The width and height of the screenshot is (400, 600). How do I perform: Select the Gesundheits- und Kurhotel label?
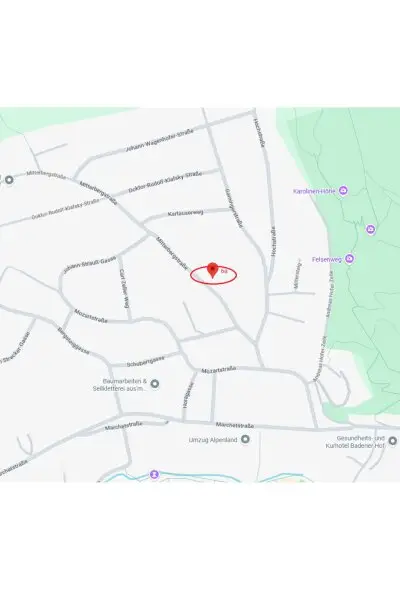356,442
